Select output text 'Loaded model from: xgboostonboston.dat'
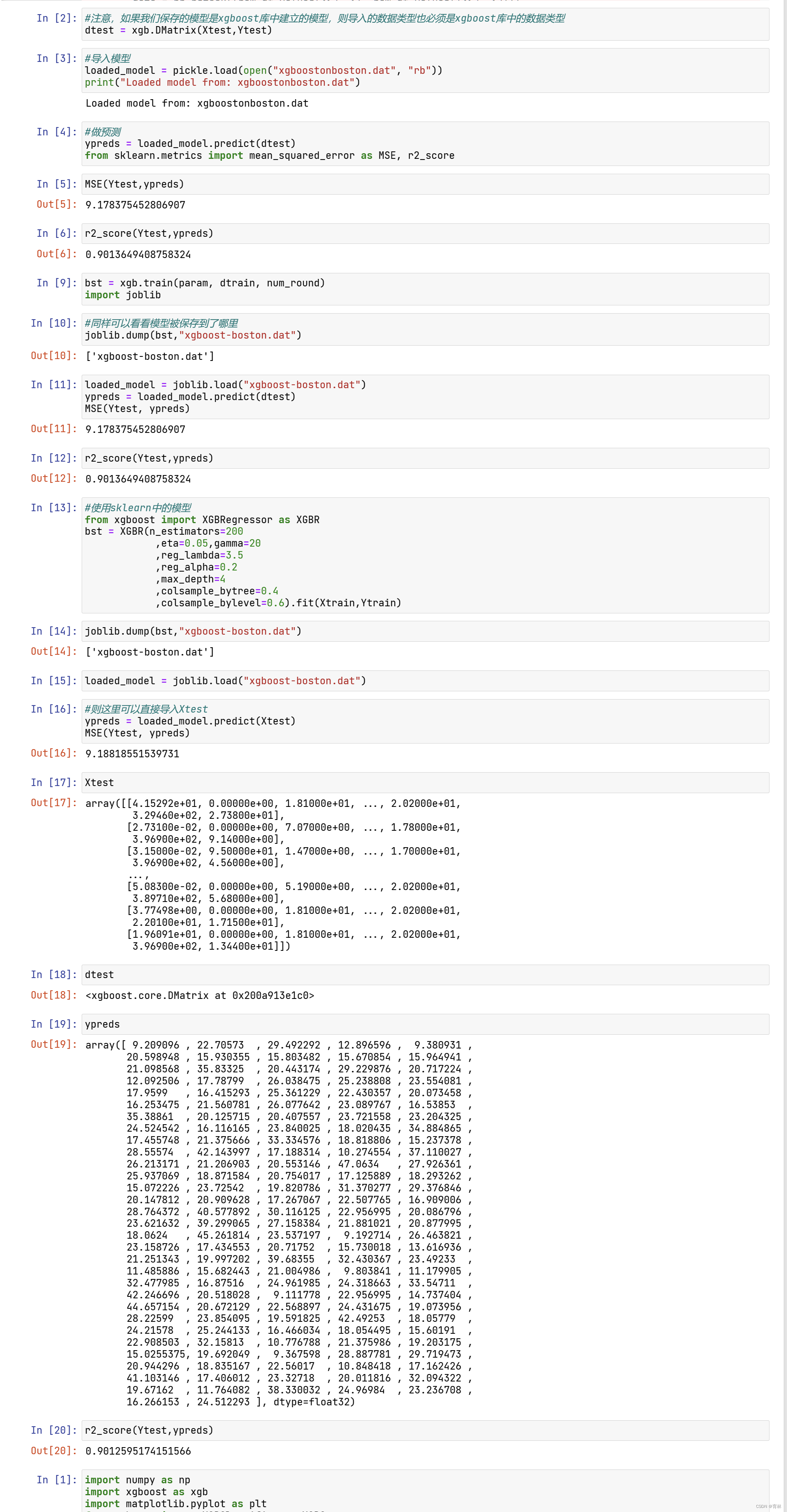Screen dimensions: 787x1512 click(x=197, y=103)
